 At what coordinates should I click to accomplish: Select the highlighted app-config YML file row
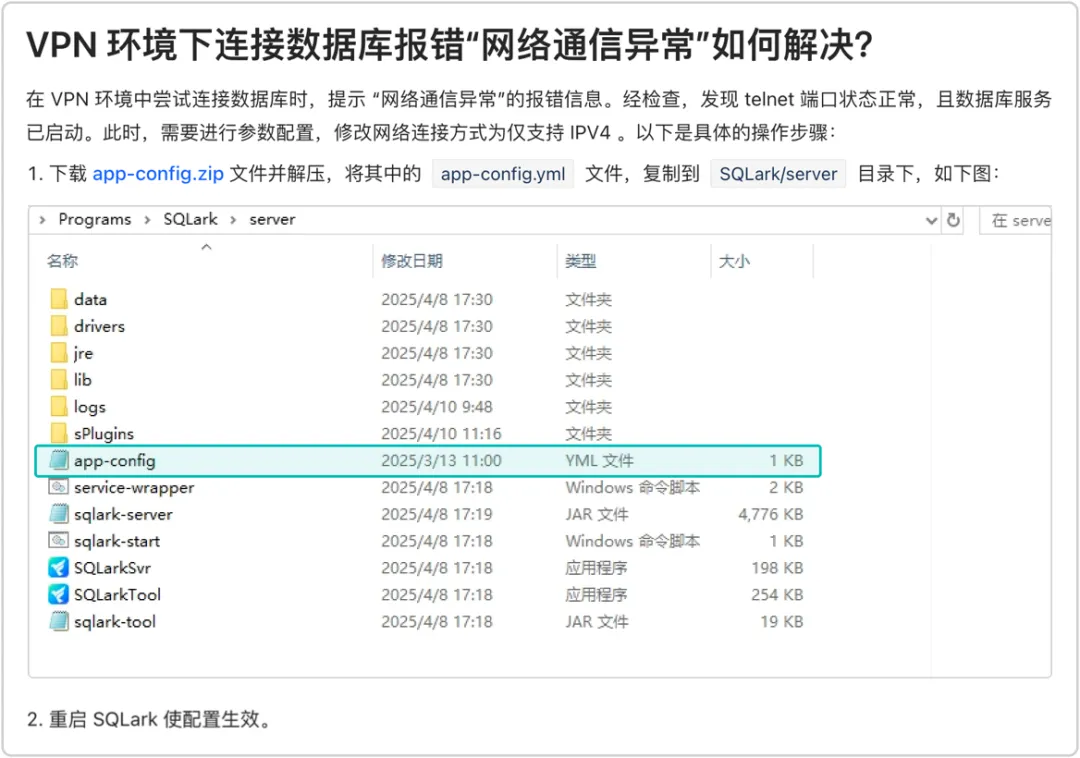point(428,461)
